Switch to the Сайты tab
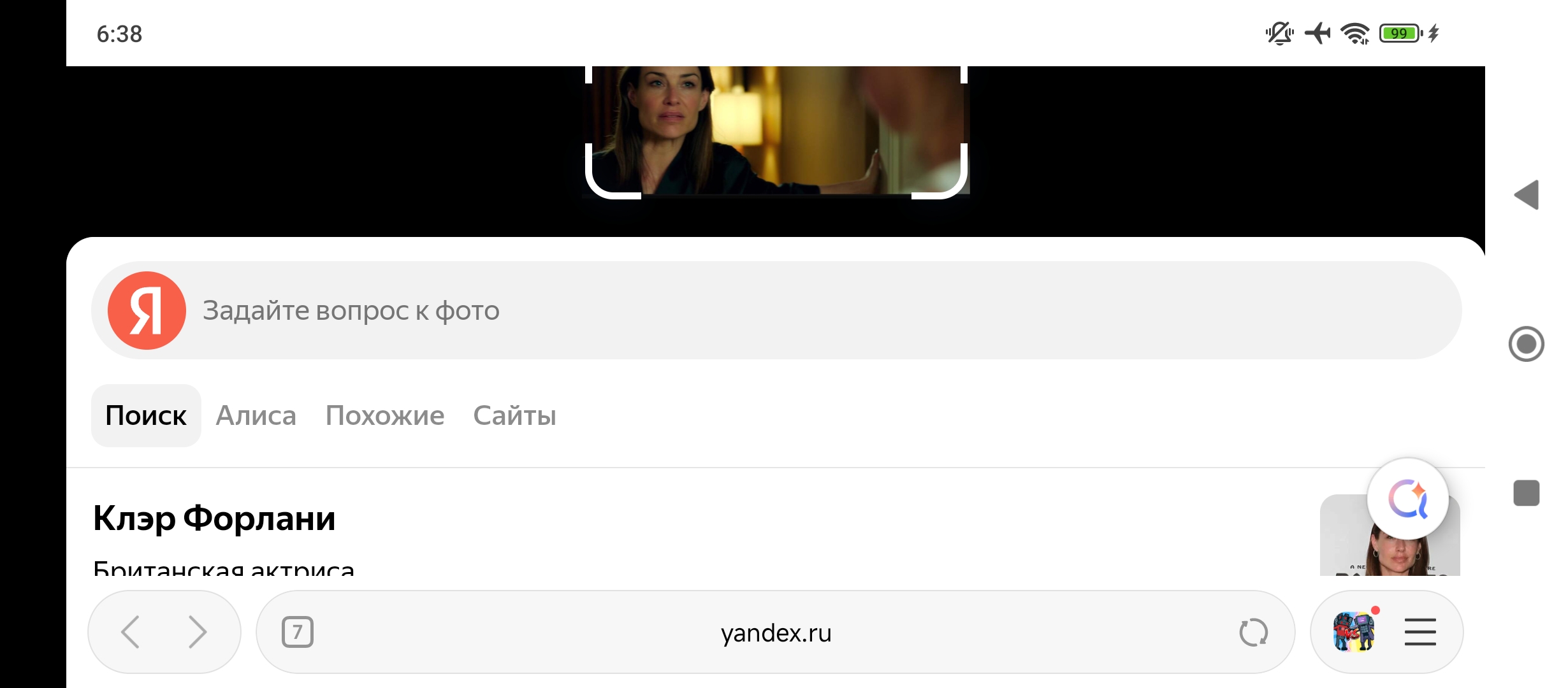1568x688 pixels. click(x=514, y=415)
